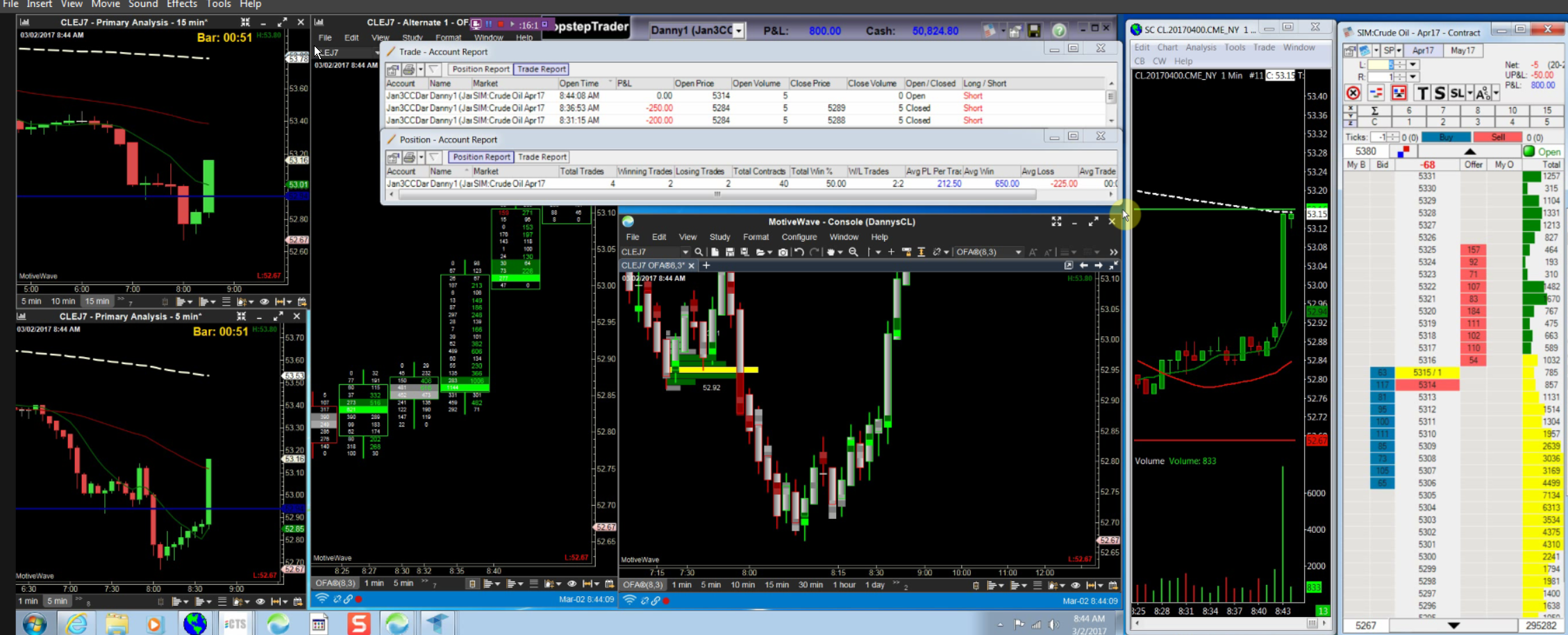The width and height of the screenshot is (1568, 635).
Task: Open Snagit red S icon in taskbar
Action: pos(358,624)
